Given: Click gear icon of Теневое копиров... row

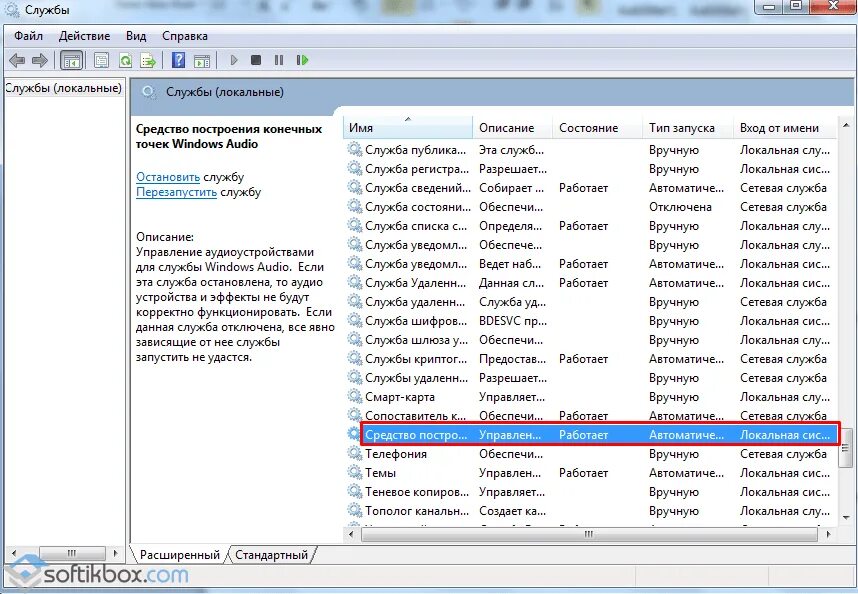Looking at the screenshot, I should 355,492.
